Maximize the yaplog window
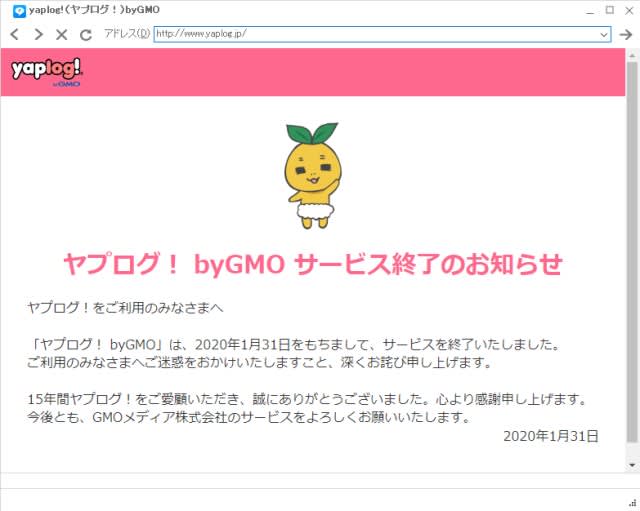Screen dimensions: 640x511 pos(610,10)
